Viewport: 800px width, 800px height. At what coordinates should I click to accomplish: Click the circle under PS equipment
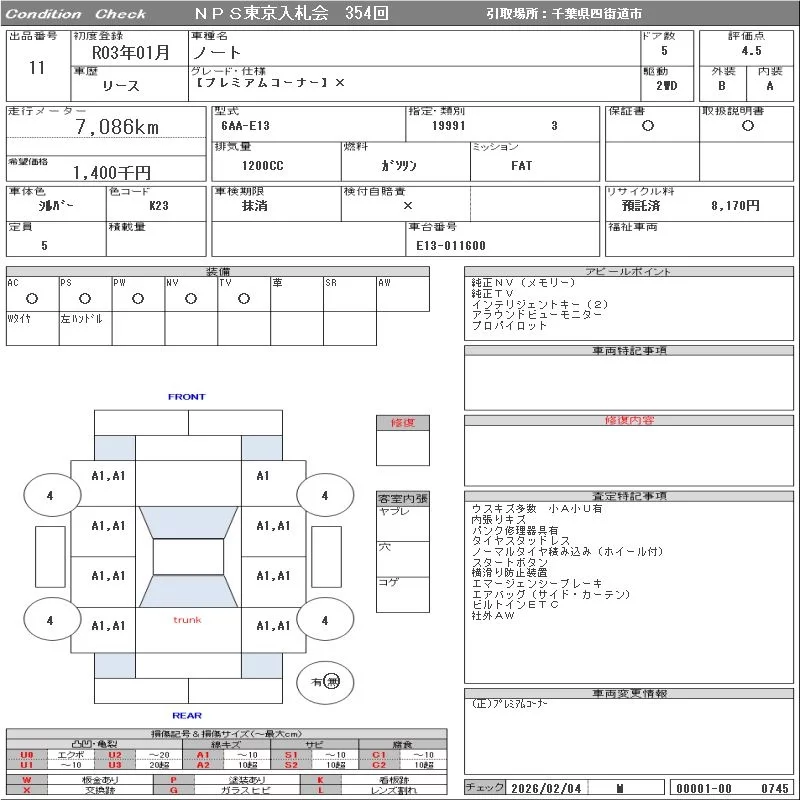pyautogui.click(x=85, y=298)
